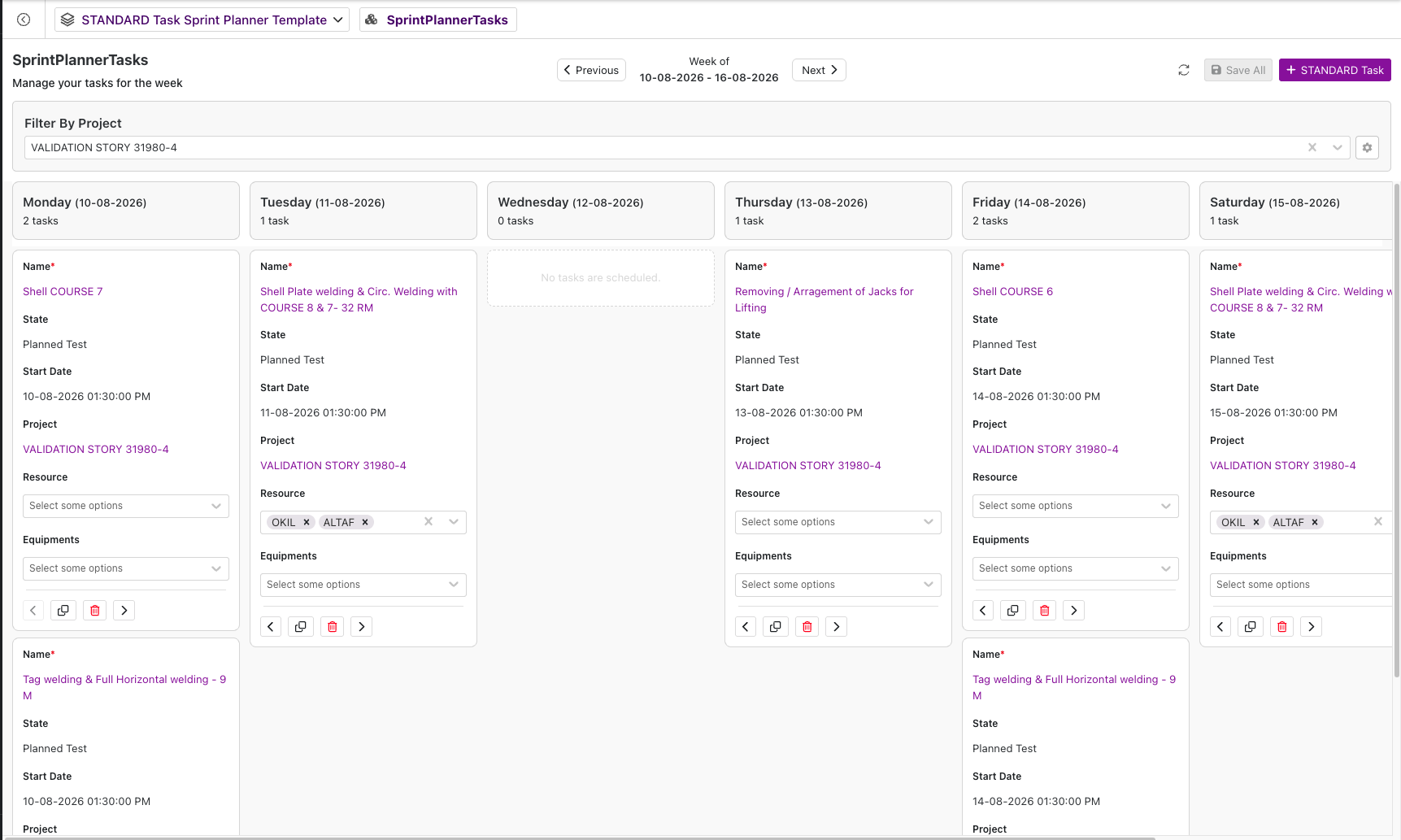Screen dimensions: 1401x840
Task: Clear all resources on Tuesday task
Action: click(x=429, y=522)
